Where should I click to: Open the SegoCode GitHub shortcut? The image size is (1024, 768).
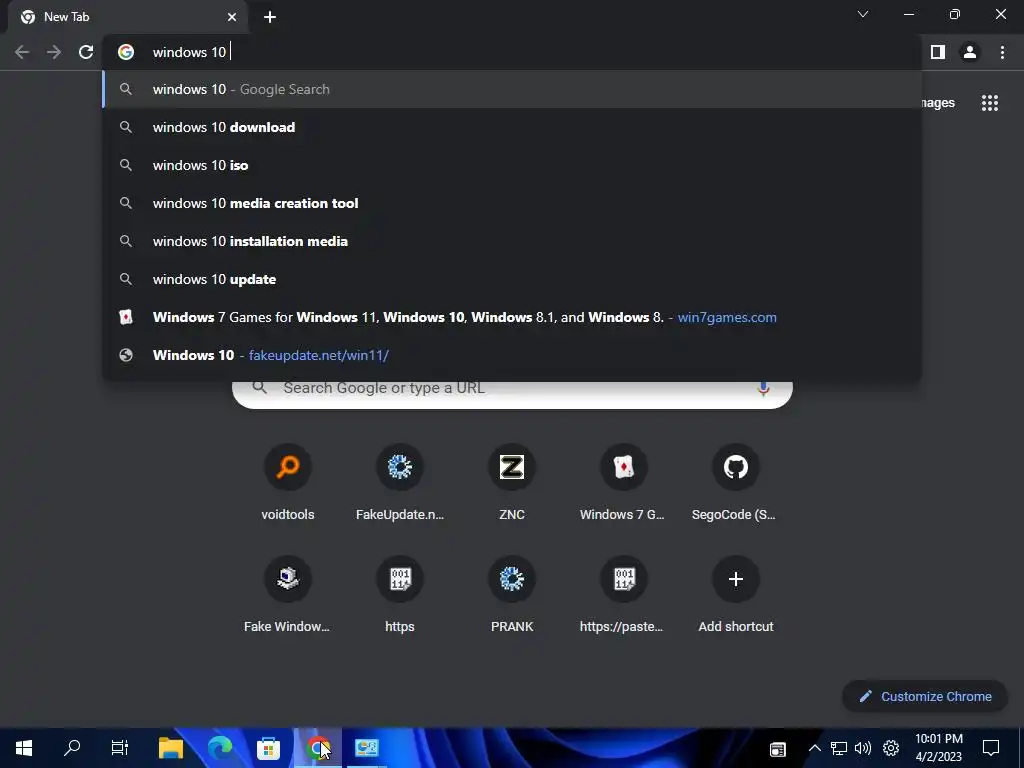pos(735,483)
